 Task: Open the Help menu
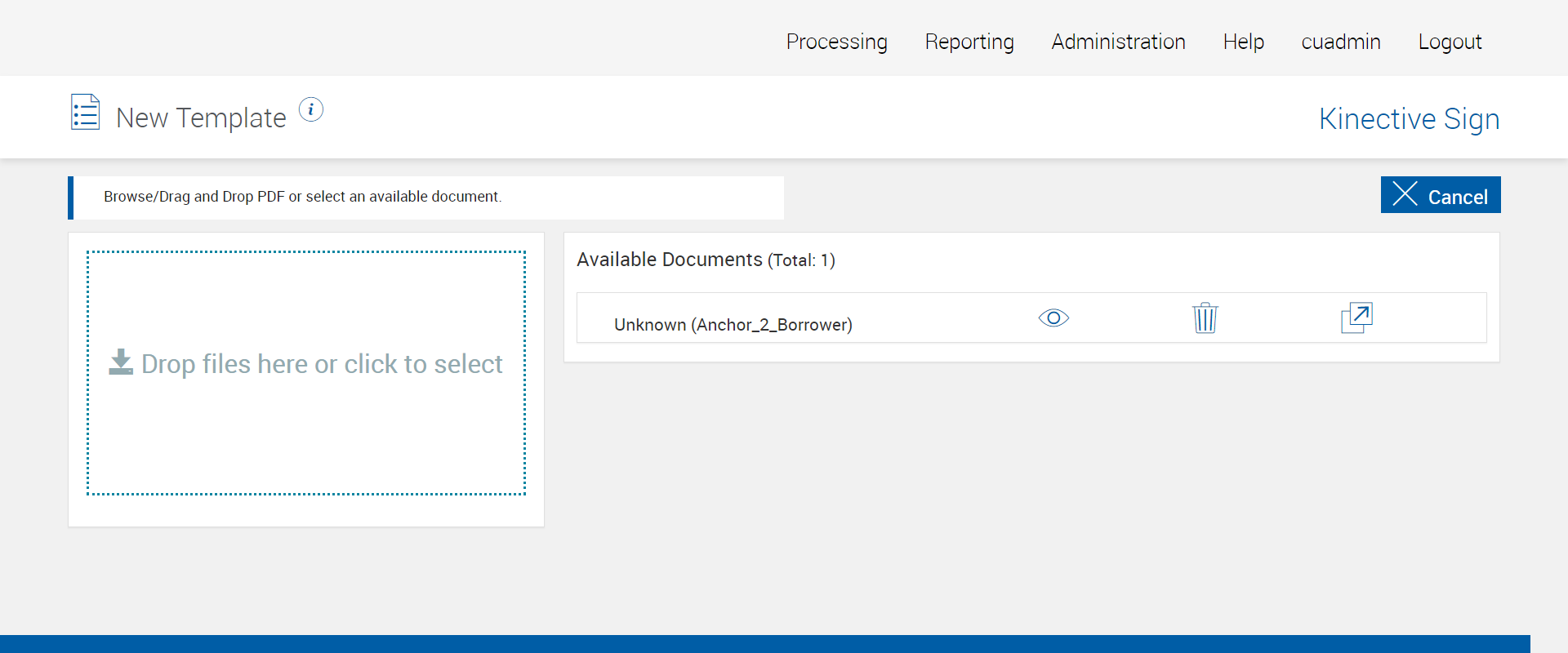(1243, 42)
